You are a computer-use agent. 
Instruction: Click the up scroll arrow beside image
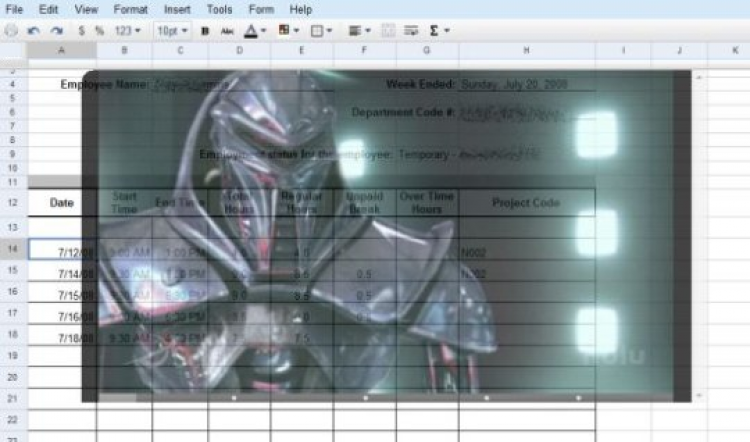[x=699, y=77]
